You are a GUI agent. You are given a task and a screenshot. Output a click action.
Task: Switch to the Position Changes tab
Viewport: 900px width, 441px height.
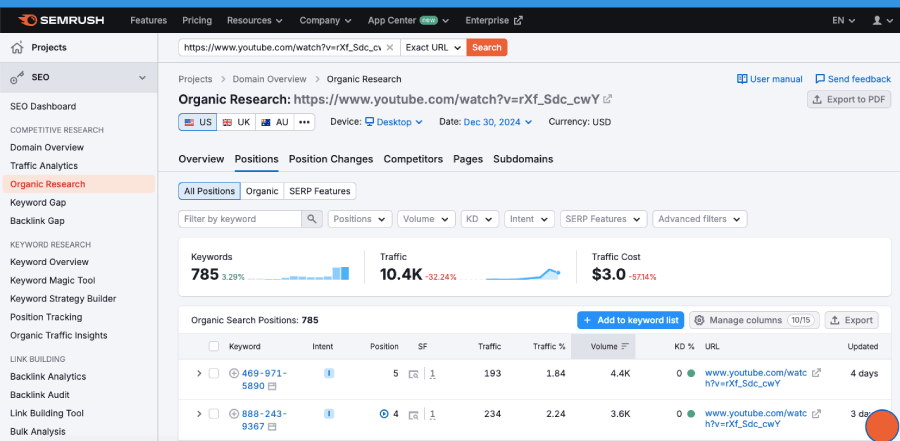(x=331, y=159)
